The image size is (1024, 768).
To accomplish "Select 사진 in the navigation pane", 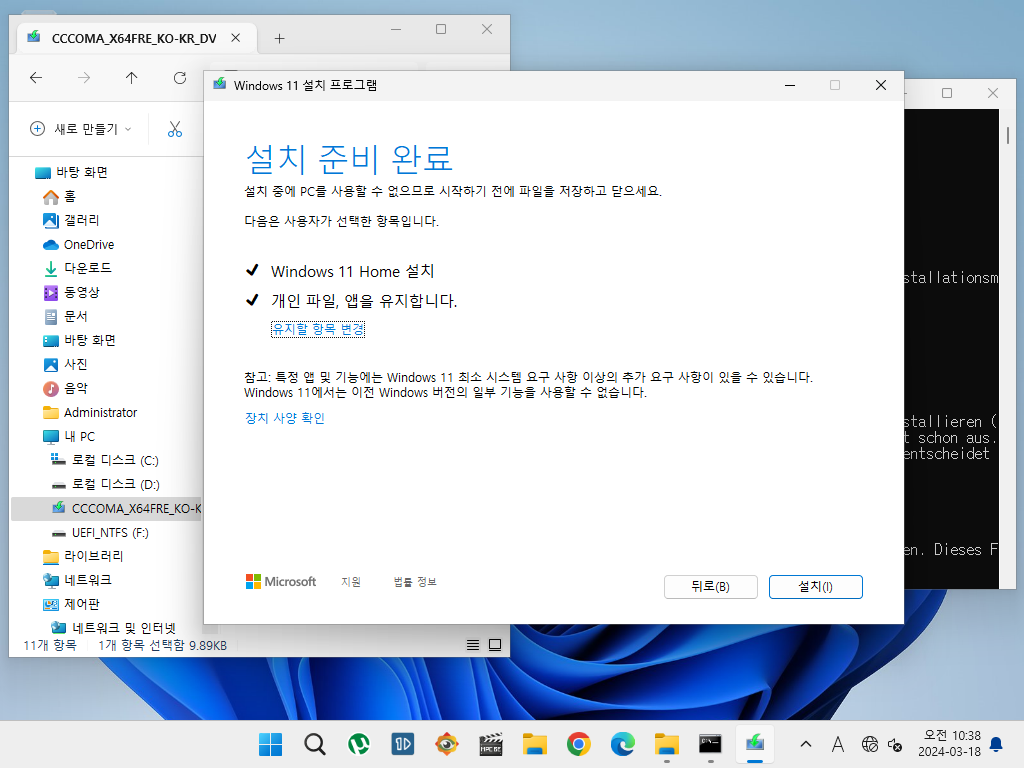I will 65,364.
